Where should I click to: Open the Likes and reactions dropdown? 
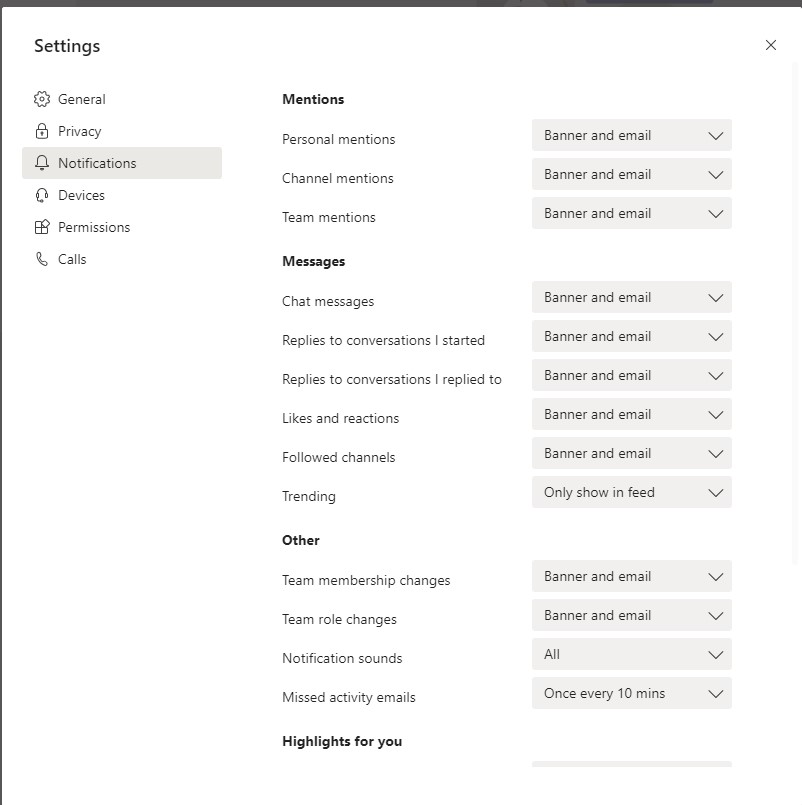pyautogui.click(x=631, y=414)
